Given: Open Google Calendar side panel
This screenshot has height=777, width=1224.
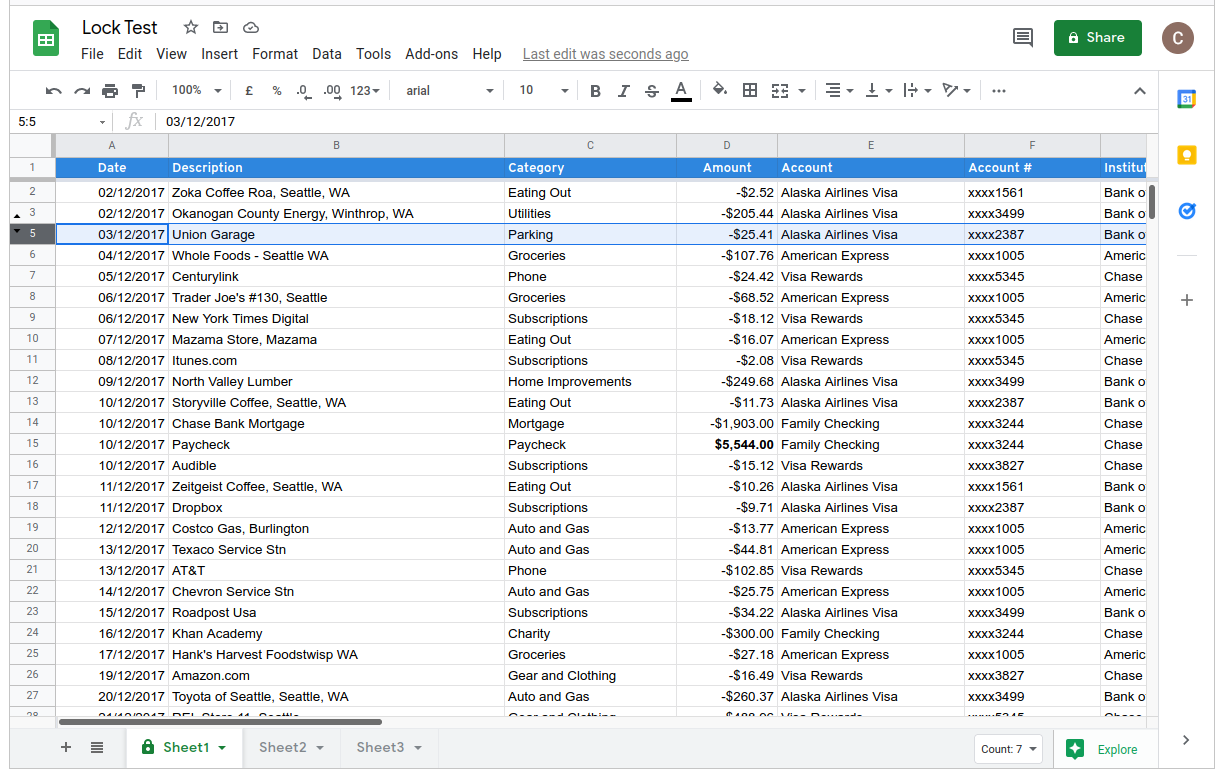Looking at the screenshot, I should coord(1187,99).
